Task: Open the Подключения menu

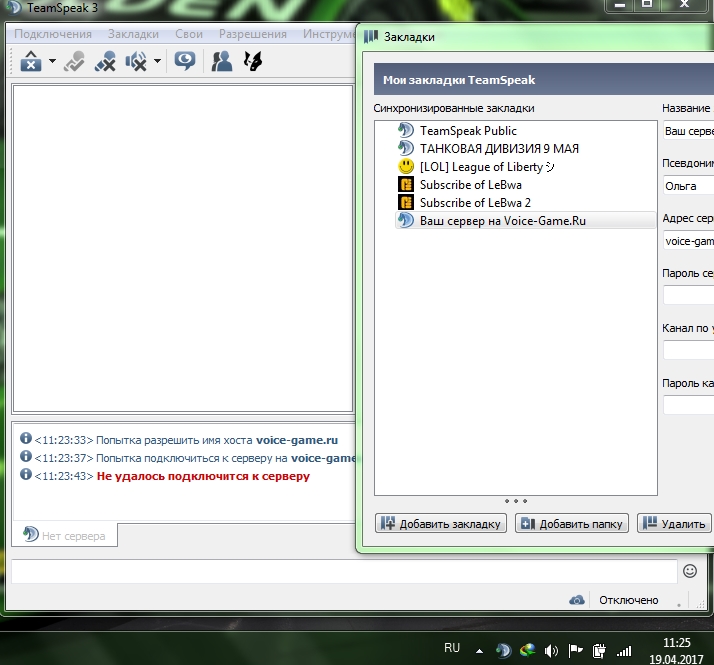Action: point(53,34)
